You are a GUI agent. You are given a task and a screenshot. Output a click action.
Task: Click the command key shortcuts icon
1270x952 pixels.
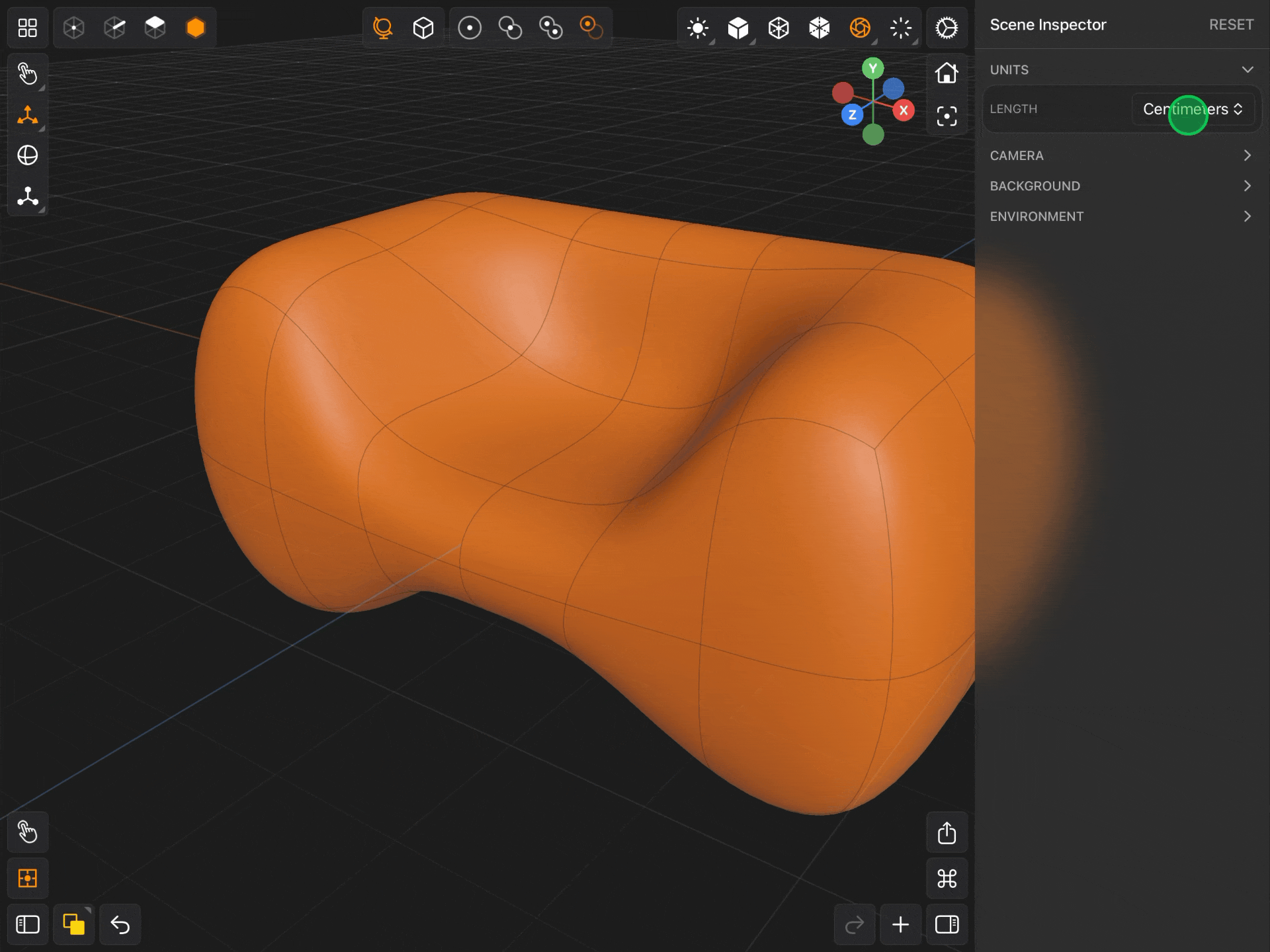coord(947,878)
